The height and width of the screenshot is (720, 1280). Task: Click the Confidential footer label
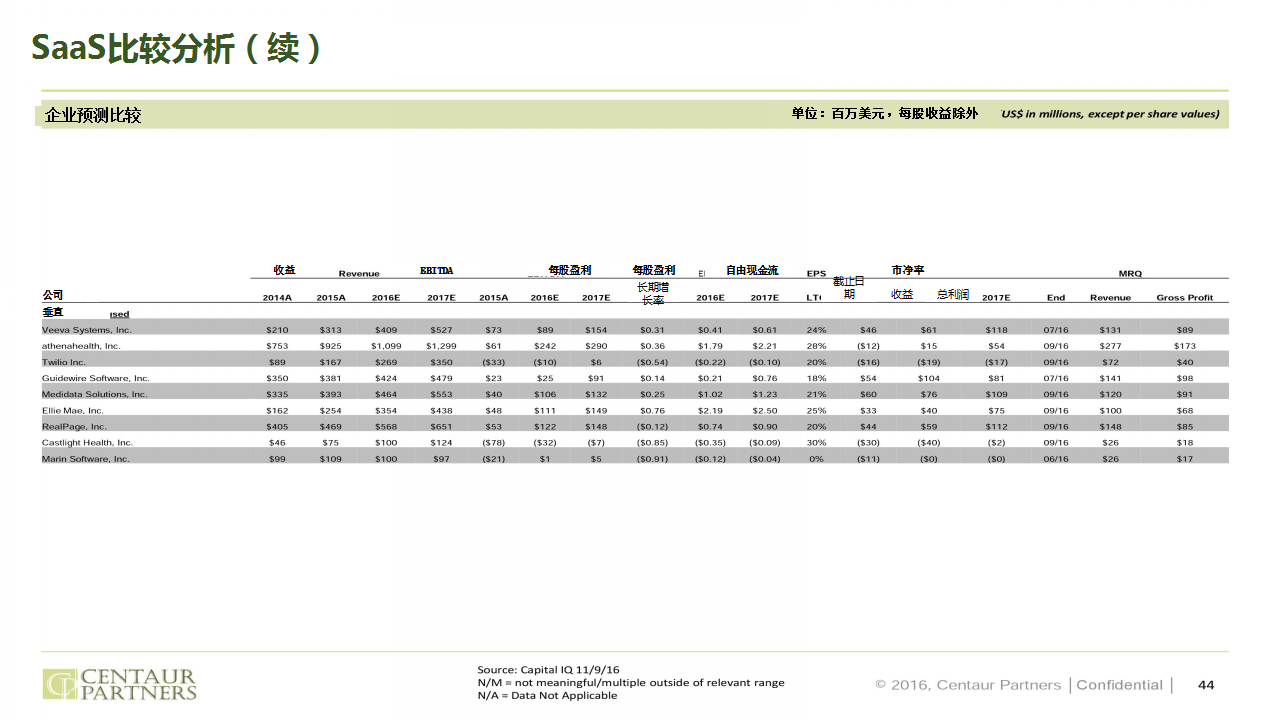tap(1119, 685)
